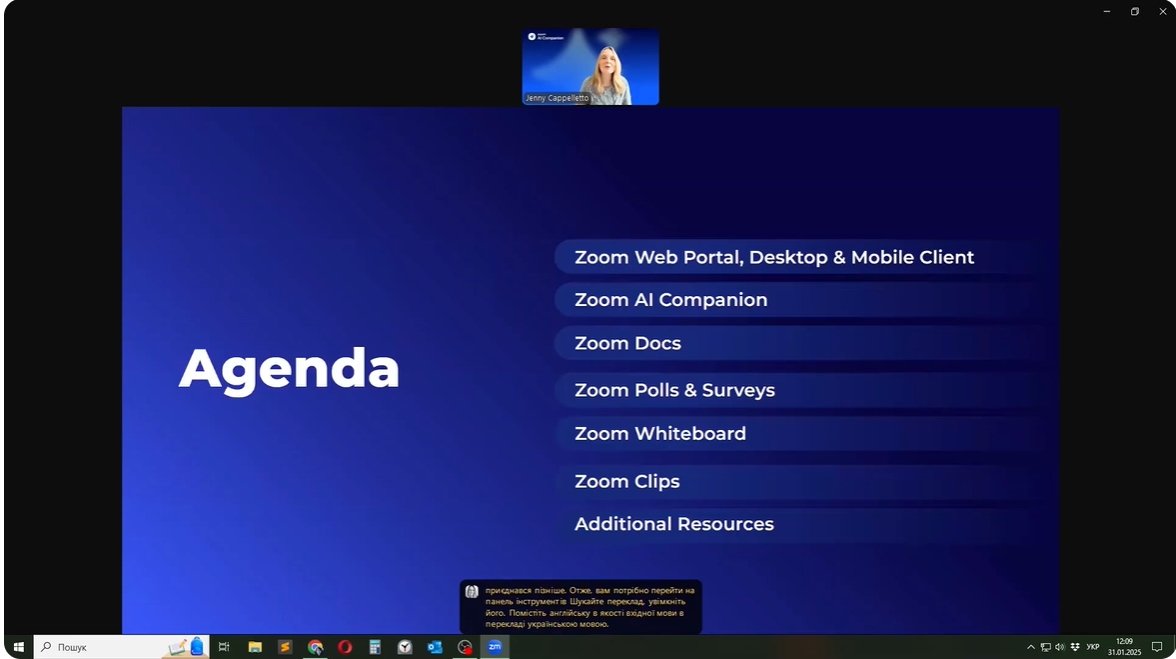Open volume control in system tray
Viewport: 1176px width, 659px height.
(1060, 647)
